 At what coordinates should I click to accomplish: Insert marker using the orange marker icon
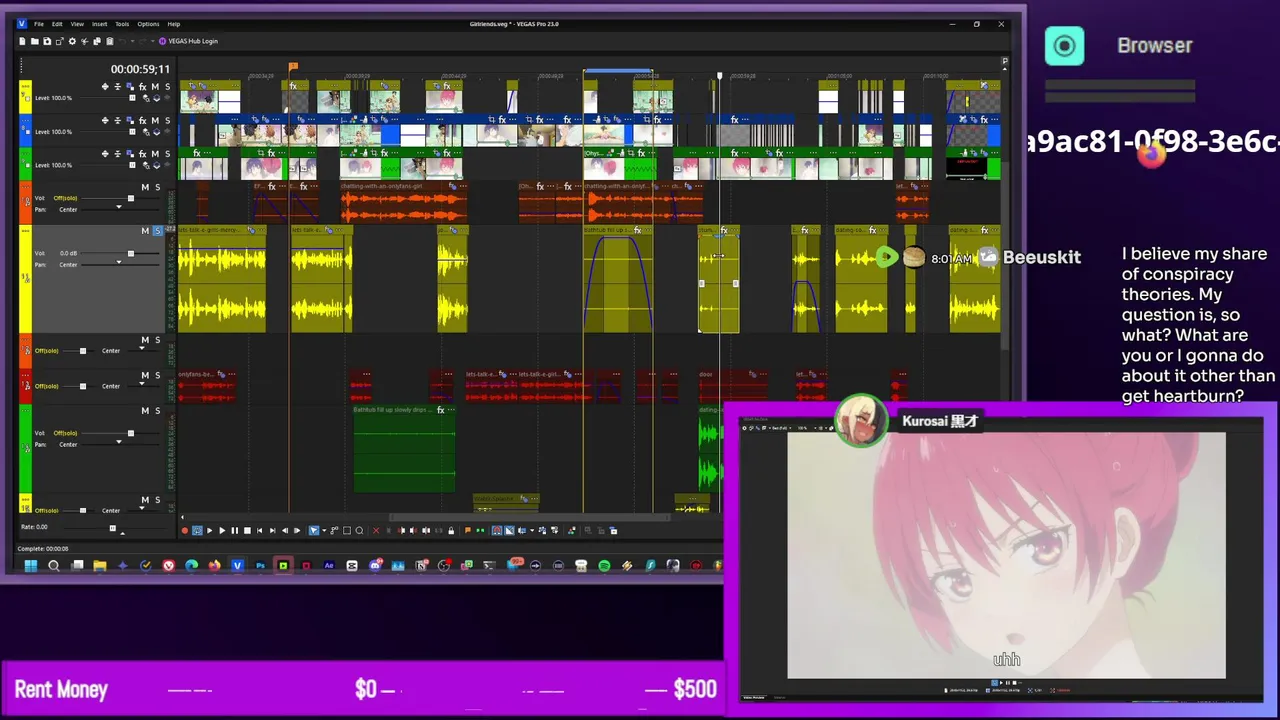(467, 530)
